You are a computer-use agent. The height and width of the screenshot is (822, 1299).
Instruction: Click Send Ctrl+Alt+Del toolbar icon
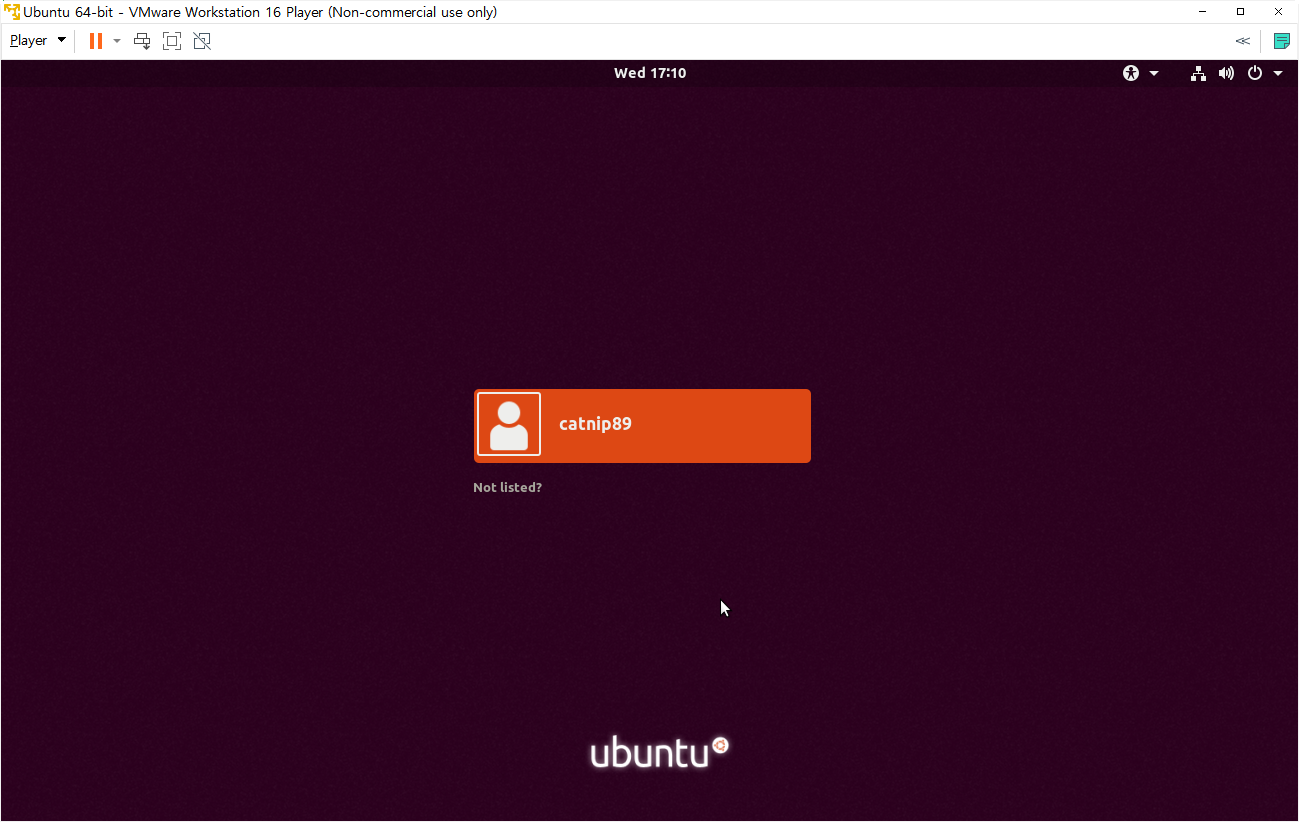[x=142, y=41]
